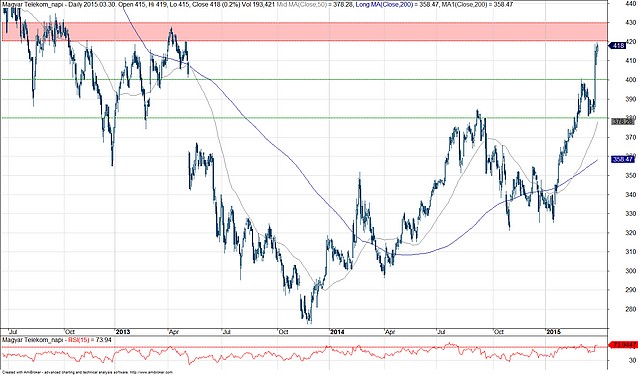Click the 370 price axis label
This screenshot has width=638, height=375.
coord(630,137)
